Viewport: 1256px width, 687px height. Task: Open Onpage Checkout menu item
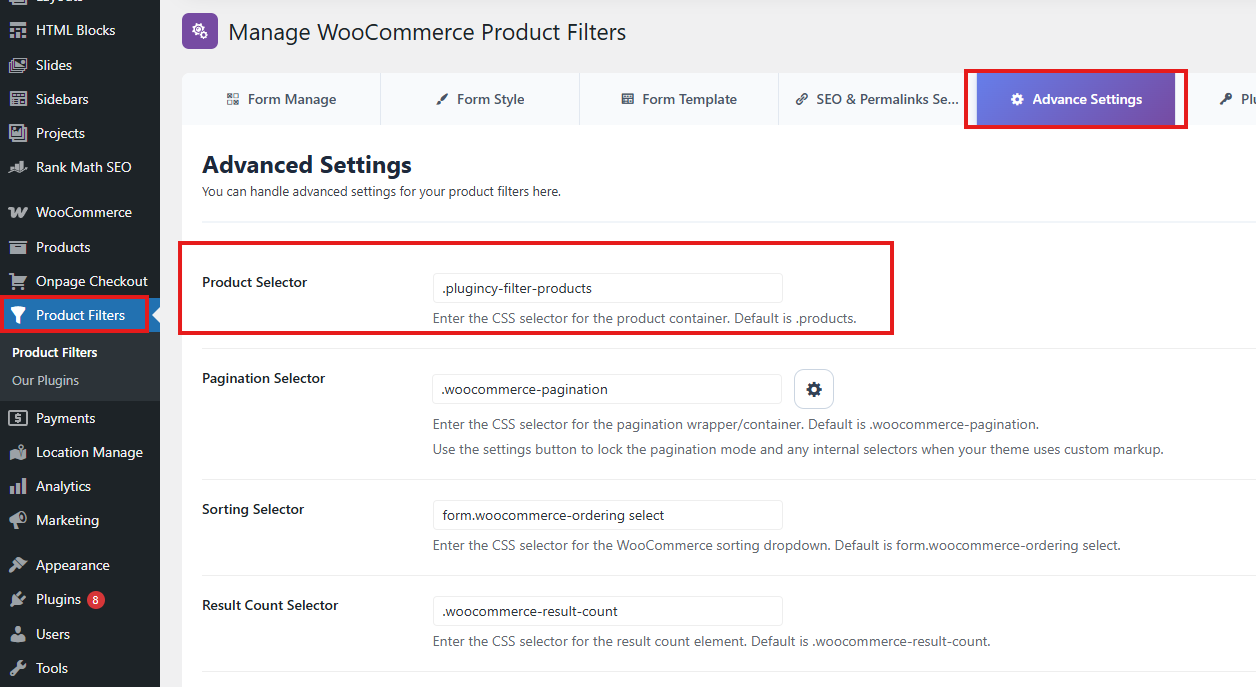click(80, 281)
